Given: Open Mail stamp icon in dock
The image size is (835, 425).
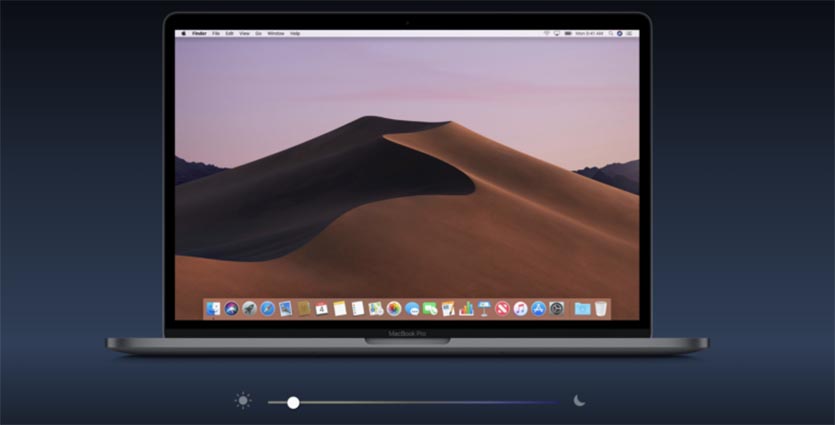Looking at the screenshot, I should point(285,308).
